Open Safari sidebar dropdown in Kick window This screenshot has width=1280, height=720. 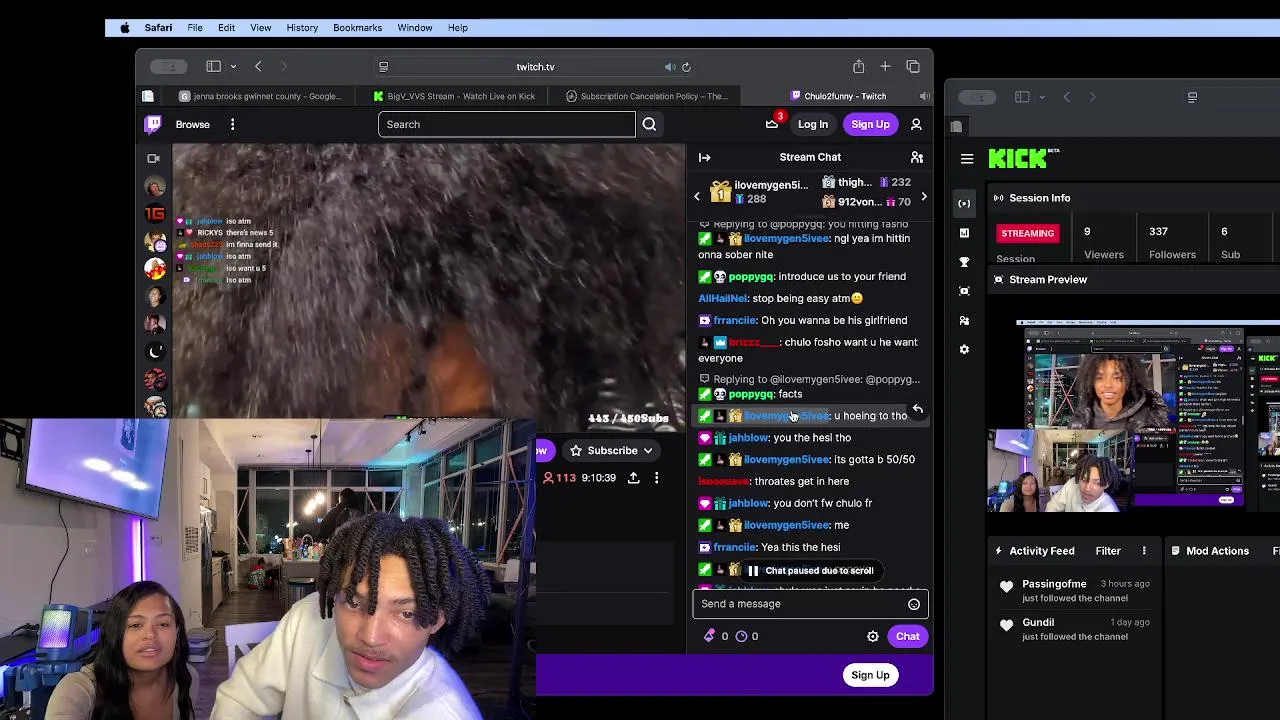pos(1041,97)
